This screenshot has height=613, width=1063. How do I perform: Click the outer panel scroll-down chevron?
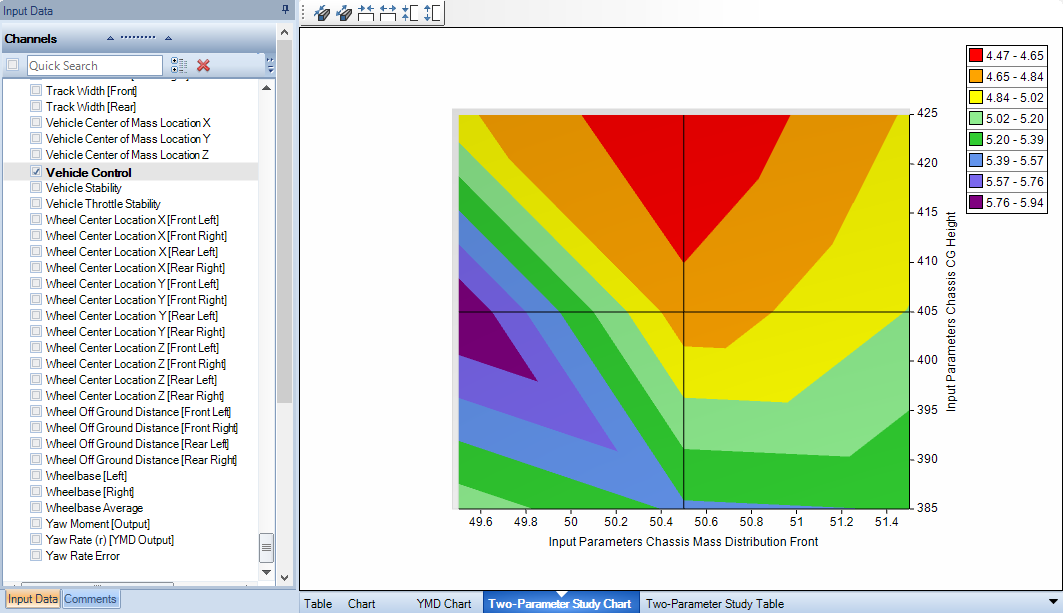285,578
